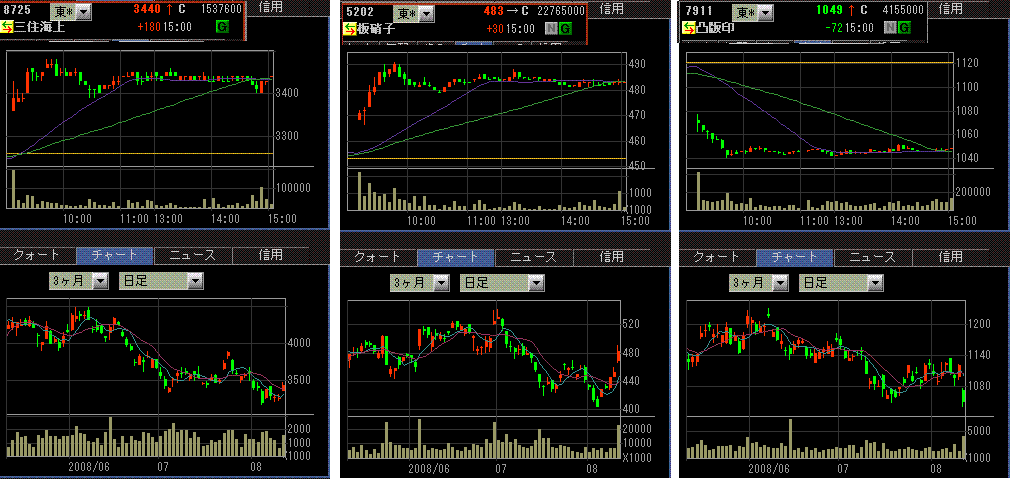This screenshot has height=479, width=1011.
Task: Open the 3ヶ月 period dropdown in middle panel
Action: point(419,282)
